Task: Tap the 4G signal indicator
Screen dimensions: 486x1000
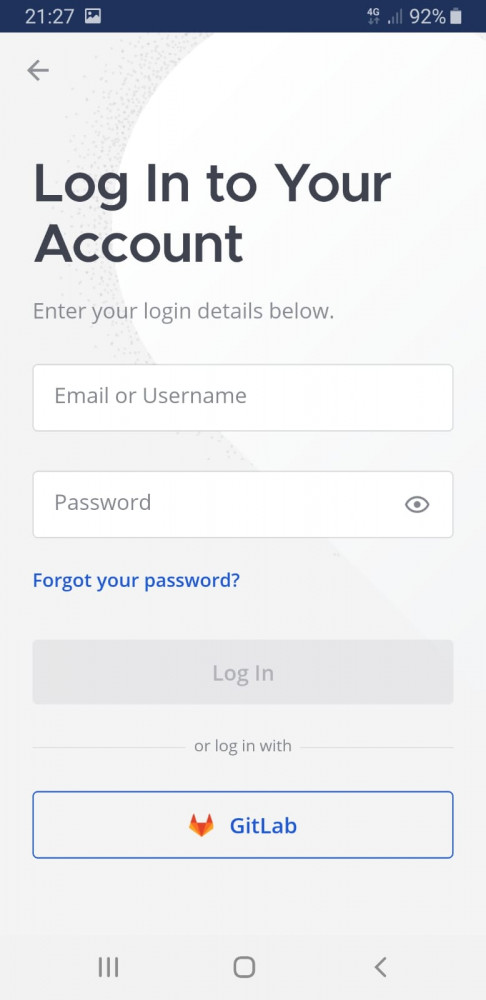Action: click(x=374, y=16)
